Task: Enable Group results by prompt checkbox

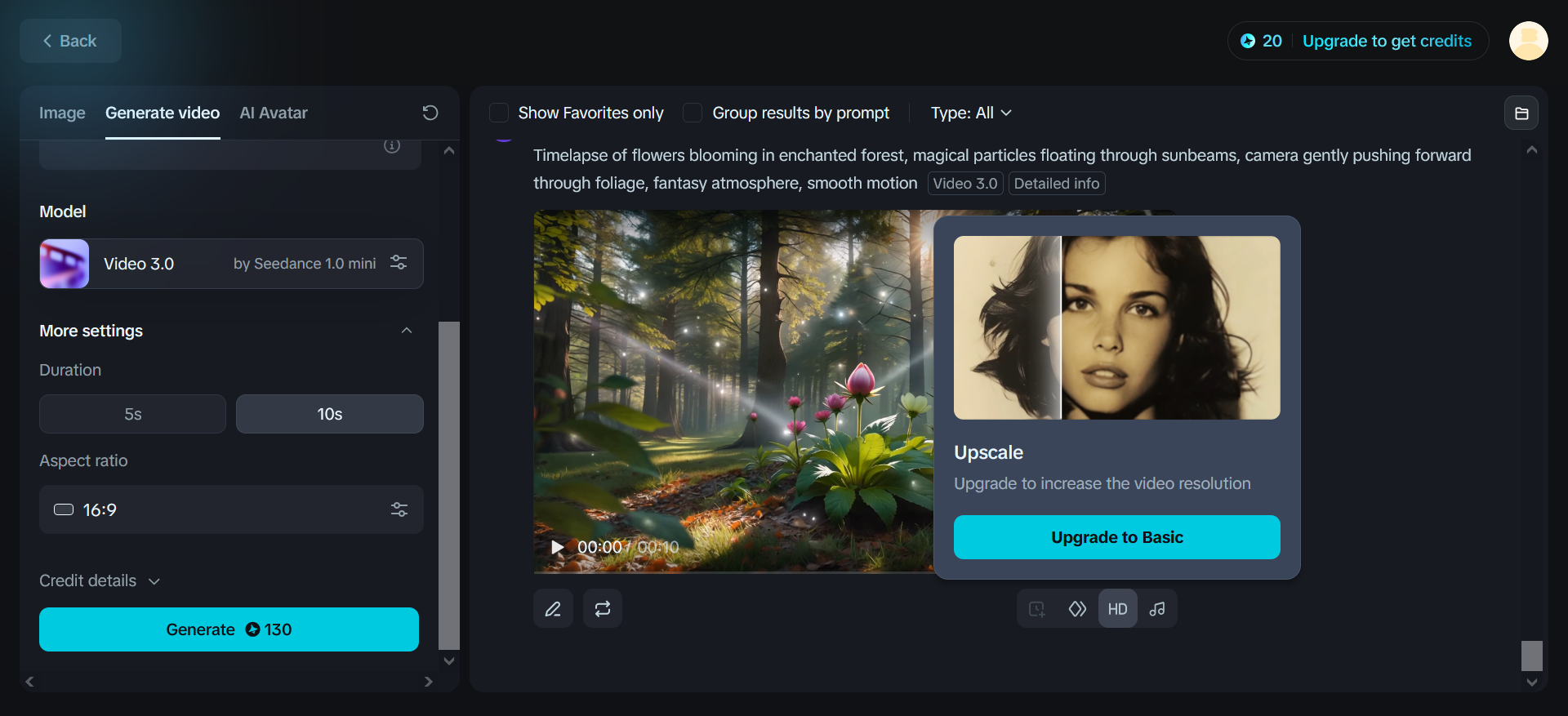Action: (693, 113)
